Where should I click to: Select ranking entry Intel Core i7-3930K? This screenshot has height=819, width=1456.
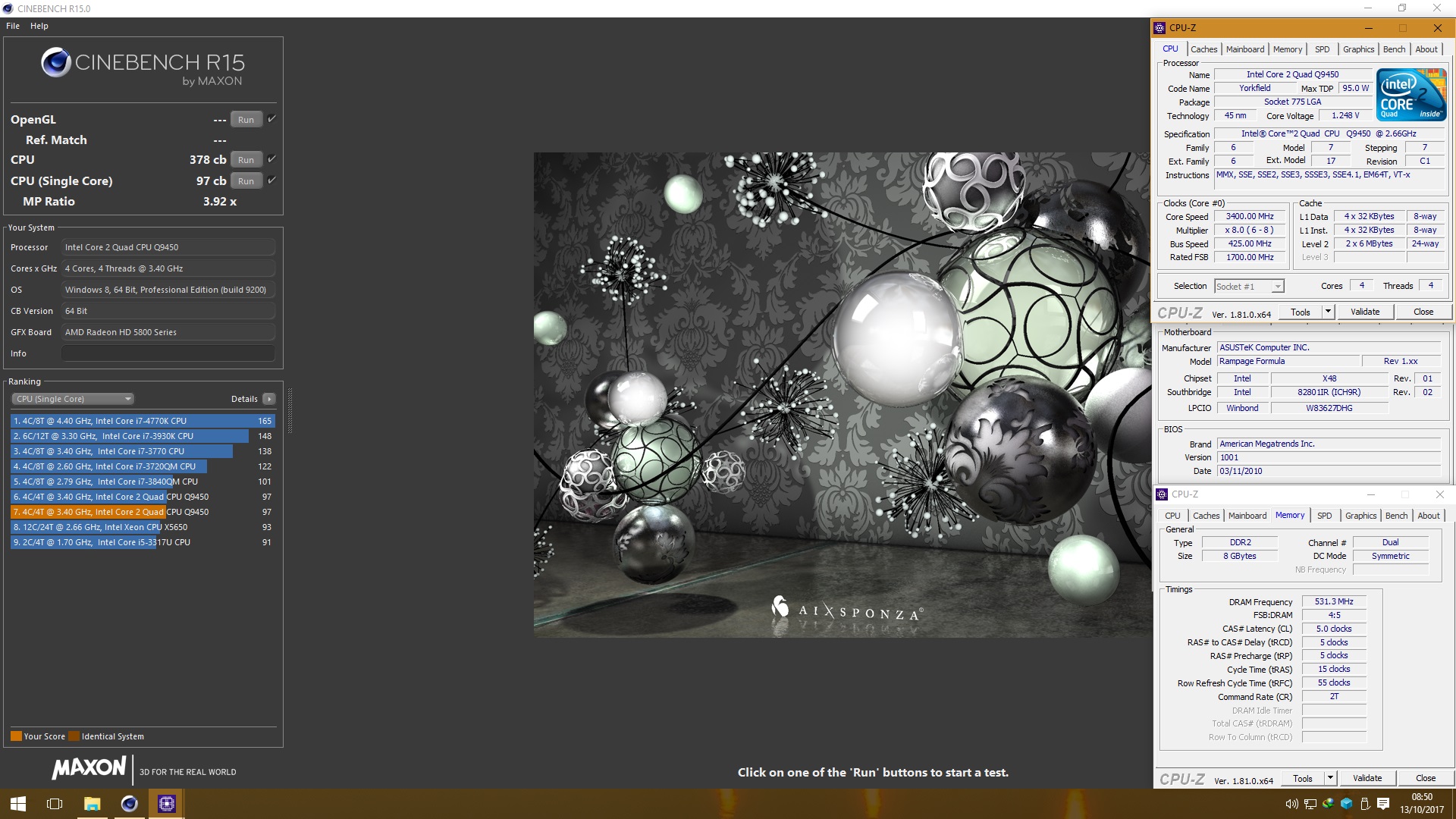pos(143,436)
